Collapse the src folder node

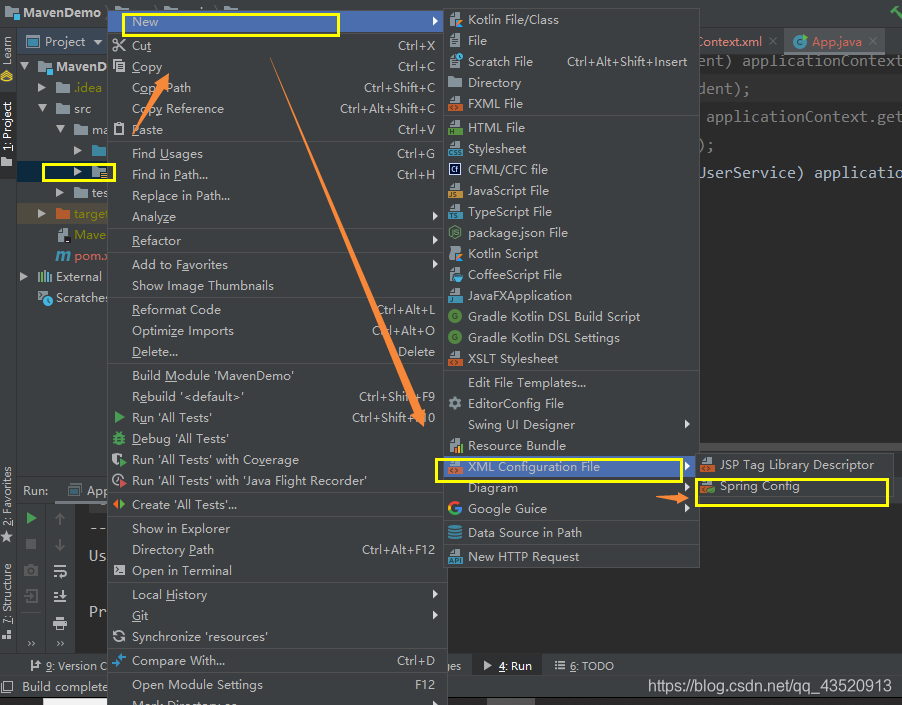[x=42, y=108]
